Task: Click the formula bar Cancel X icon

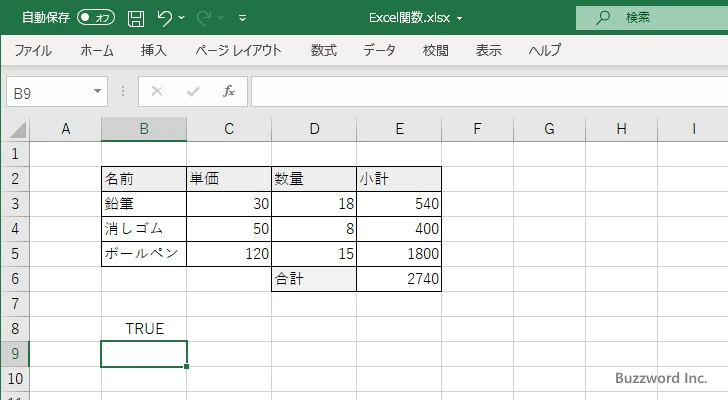Action: pyautogui.click(x=157, y=91)
